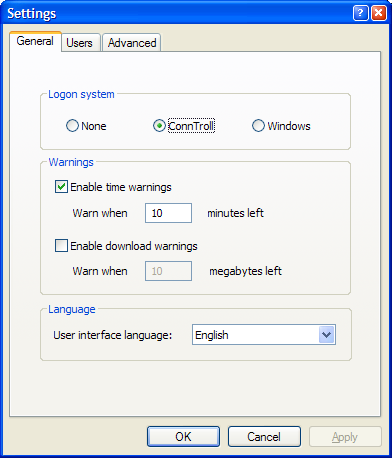Viewport: 392px width, 458px height.
Task: Enable download warnings checkbox
Action: coord(61,246)
